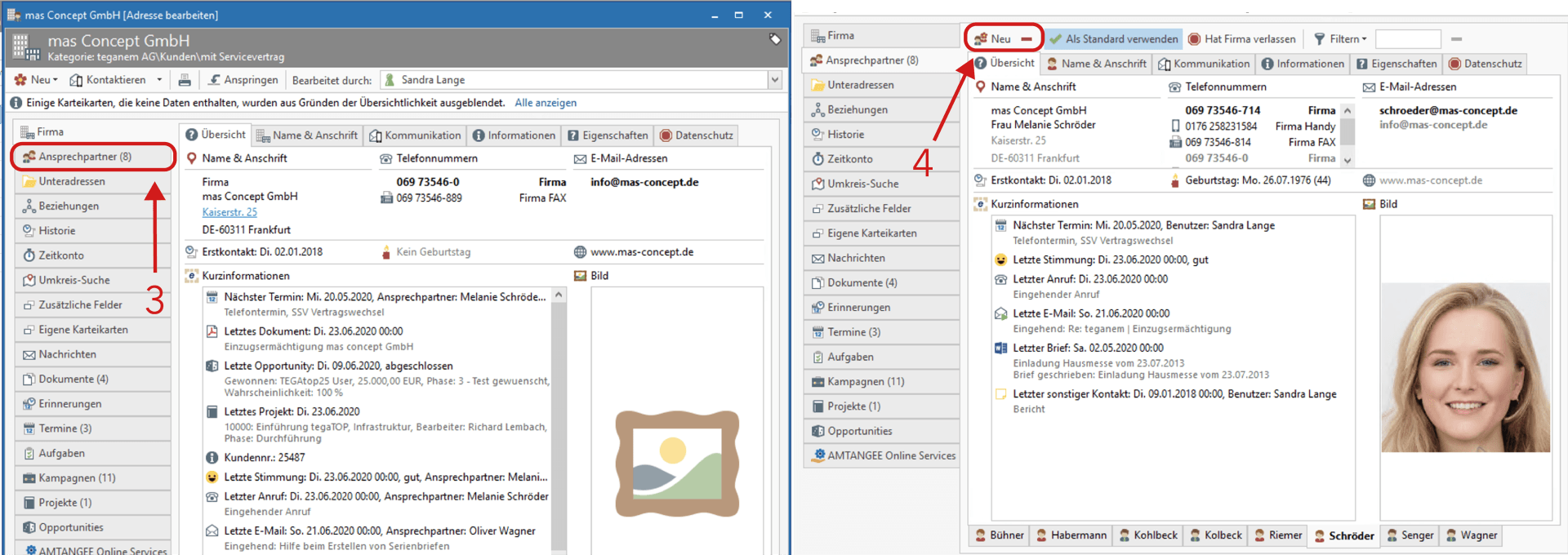Click the Kontaktieren toolbar button
This screenshot has height=555, width=1568.
(x=108, y=80)
